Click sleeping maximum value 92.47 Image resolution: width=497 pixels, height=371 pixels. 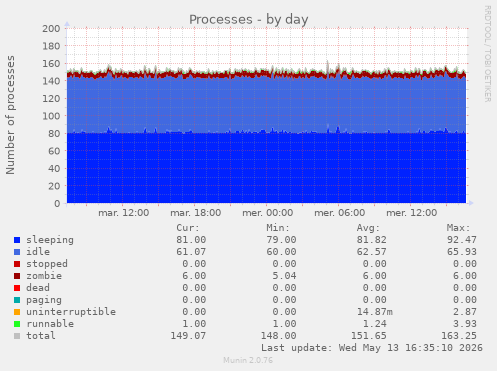462,240
